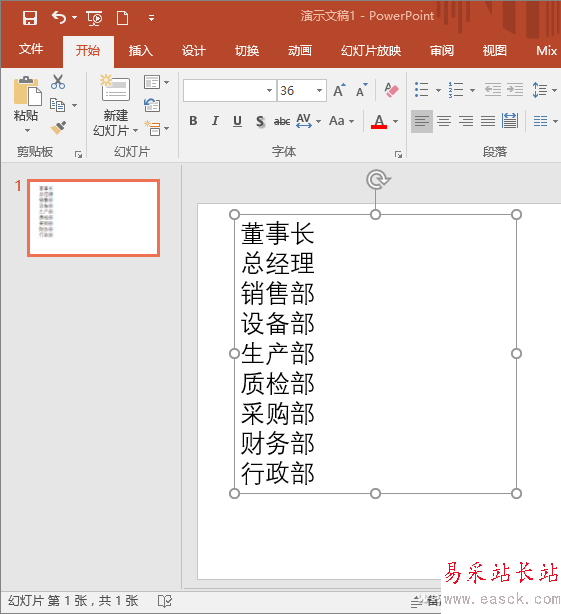Open the 视图 tab

click(494, 51)
